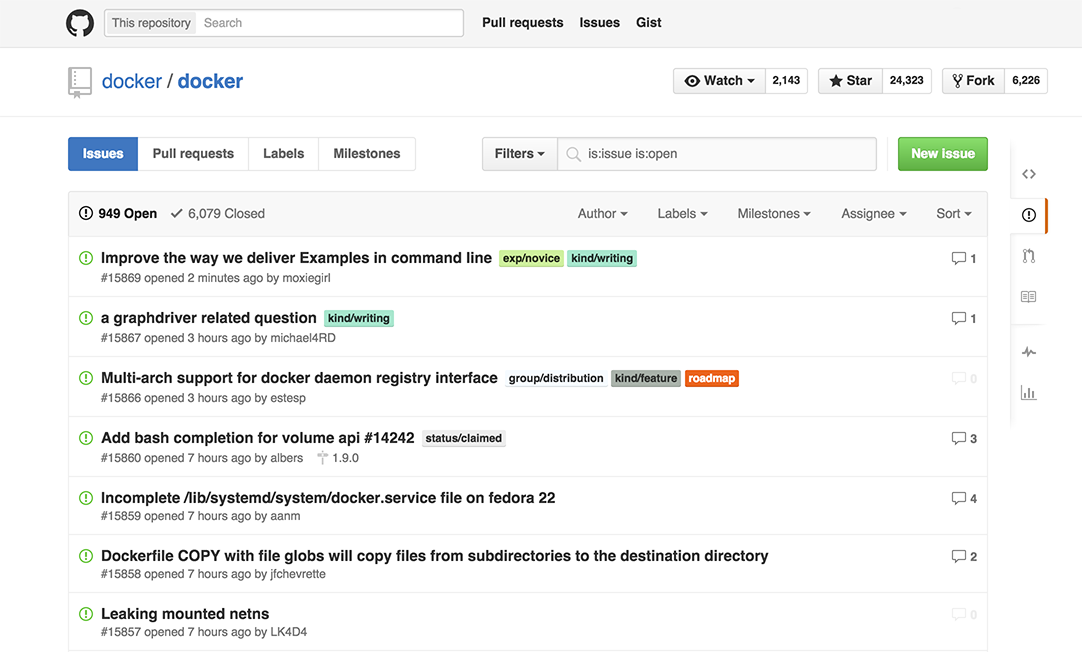The height and width of the screenshot is (652, 1082).
Task: Click the green New issue button
Action: (942, 154)
